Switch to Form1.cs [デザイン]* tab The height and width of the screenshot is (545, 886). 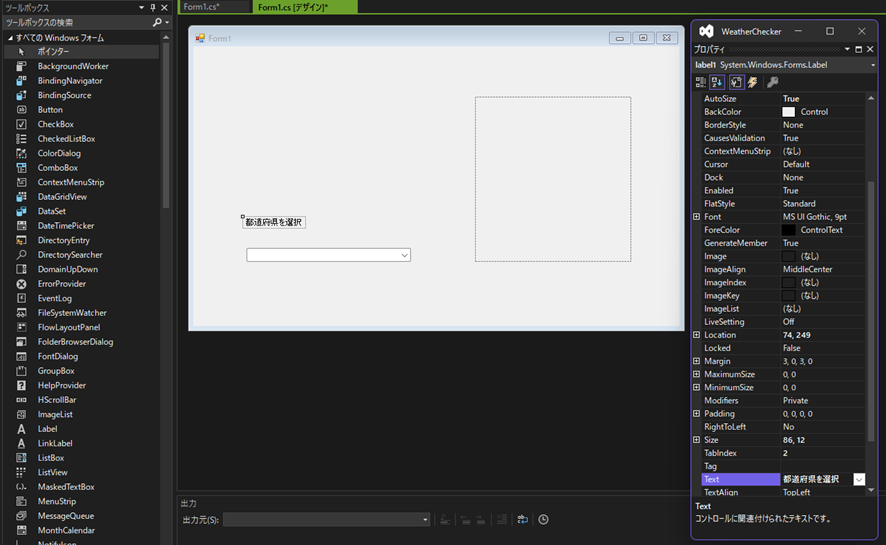pos(305,7)
